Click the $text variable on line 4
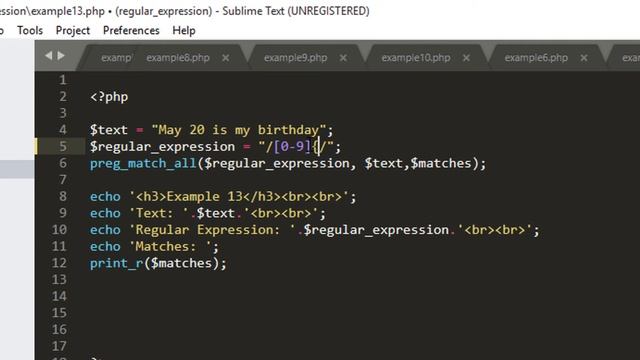This screenshot has height=360, width=640. click(x=109, y=130)
